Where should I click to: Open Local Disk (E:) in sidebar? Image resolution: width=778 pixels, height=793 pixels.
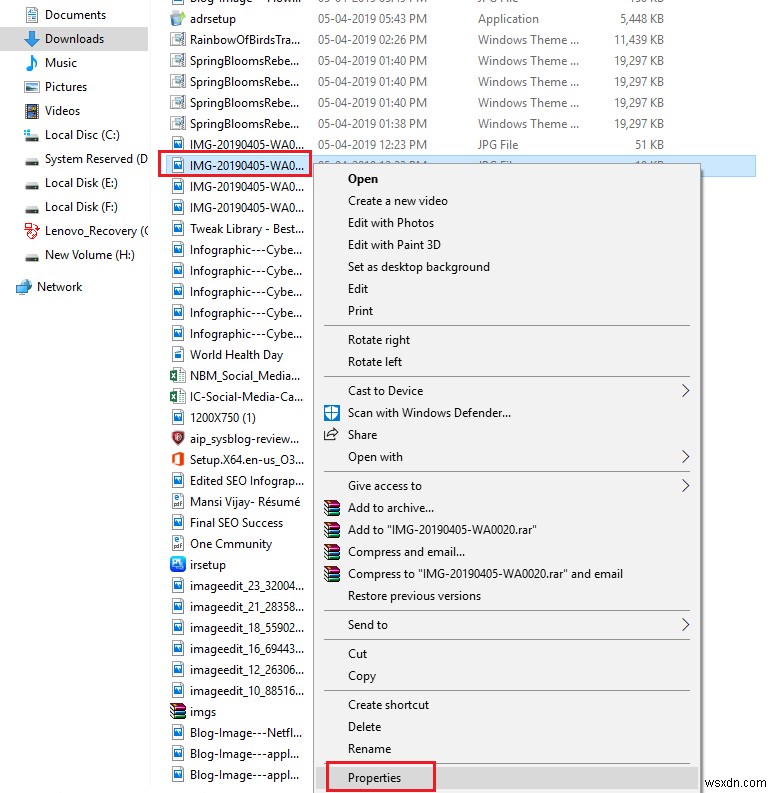pyautogui.click(x=81, y=183)
